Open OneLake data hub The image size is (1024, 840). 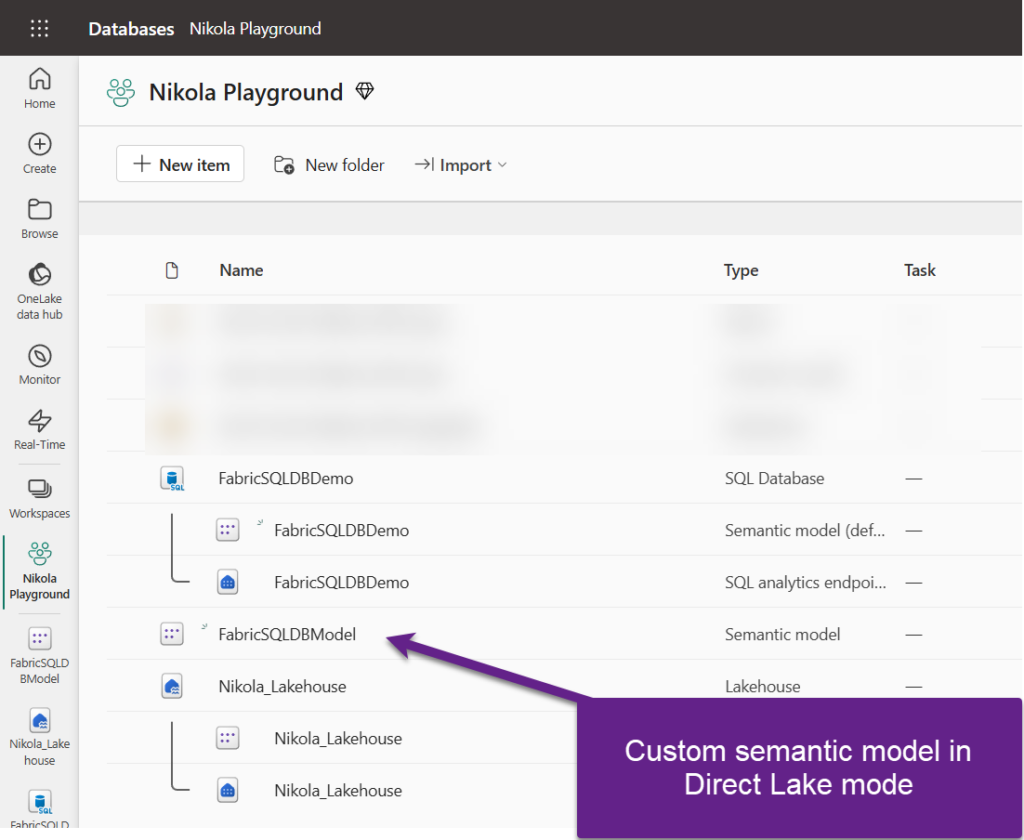tap(39, 291)
